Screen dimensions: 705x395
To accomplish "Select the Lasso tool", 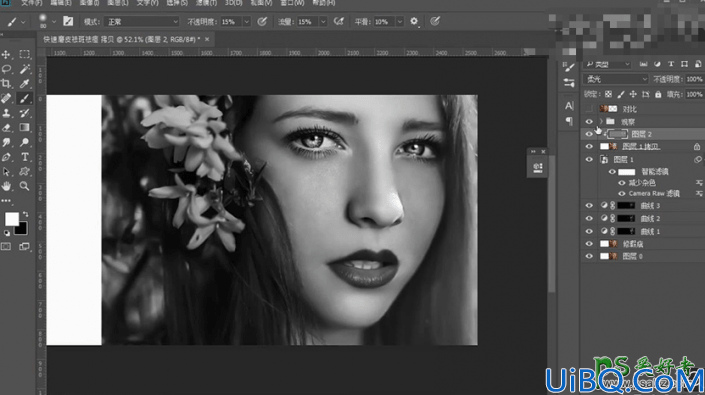I will pyautogui.click(x=6, y=69).
